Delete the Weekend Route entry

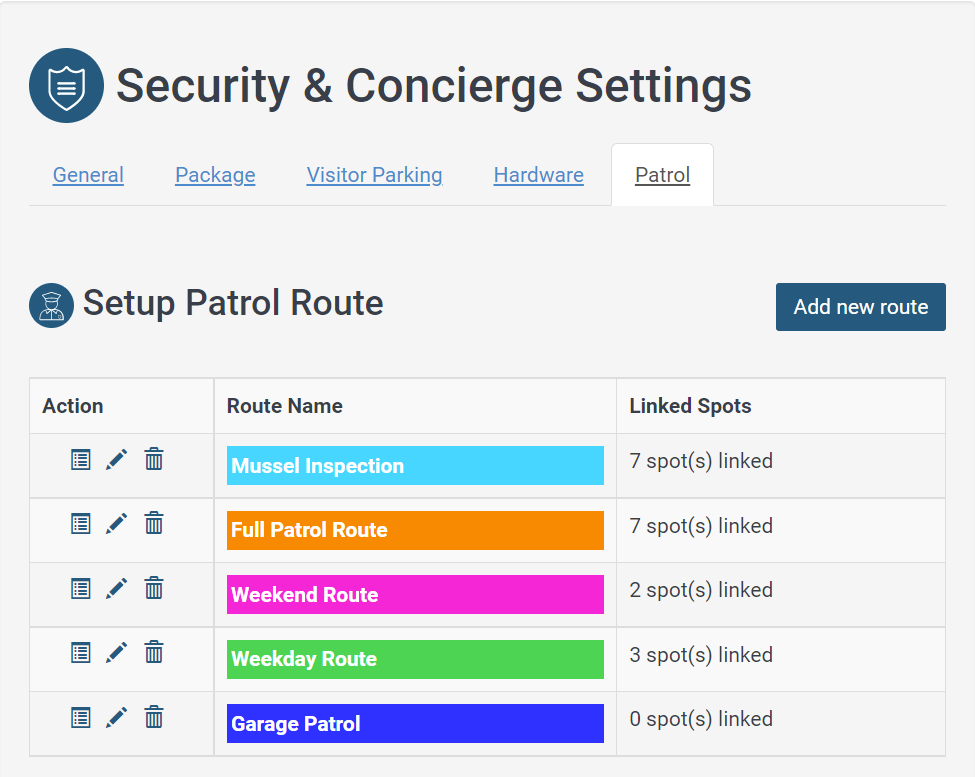pos(154,588)
